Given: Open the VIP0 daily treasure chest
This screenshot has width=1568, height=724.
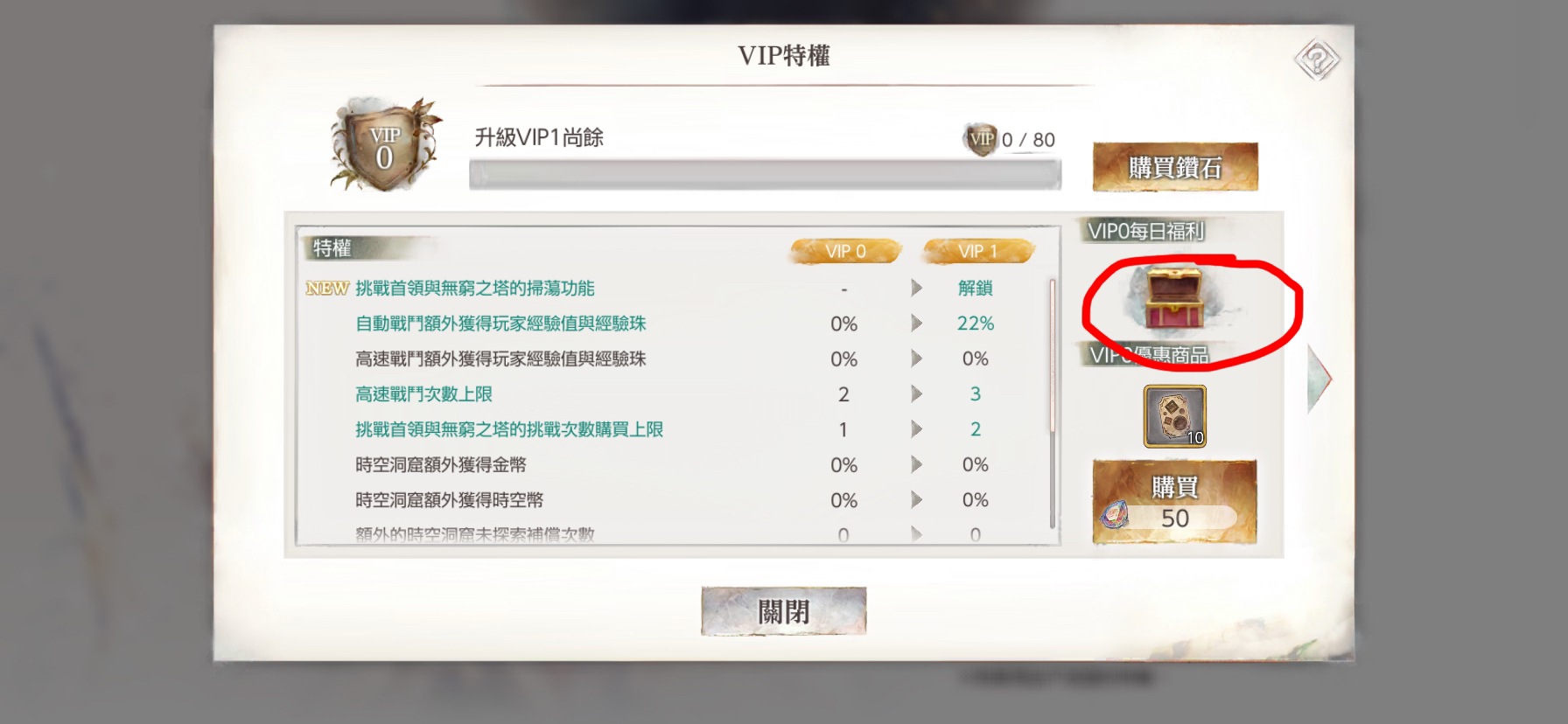Looking at the screenshot, I should 1174,299.
